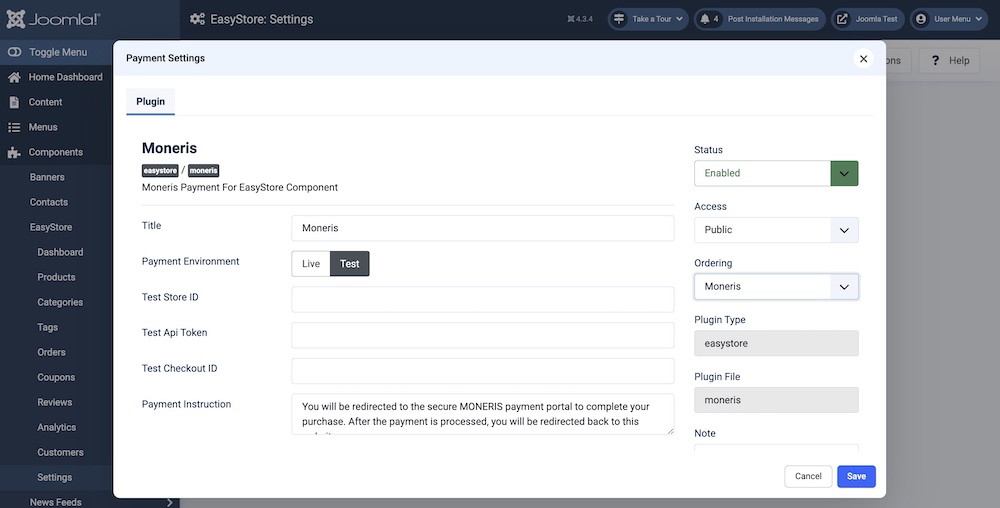
Task: Click the Save button
Action: point(856,476)
